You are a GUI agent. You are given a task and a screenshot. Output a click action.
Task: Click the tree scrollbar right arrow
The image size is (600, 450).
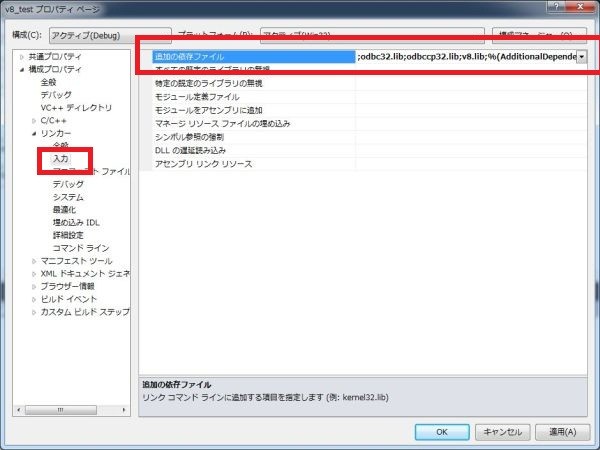(x=124, y=410)
